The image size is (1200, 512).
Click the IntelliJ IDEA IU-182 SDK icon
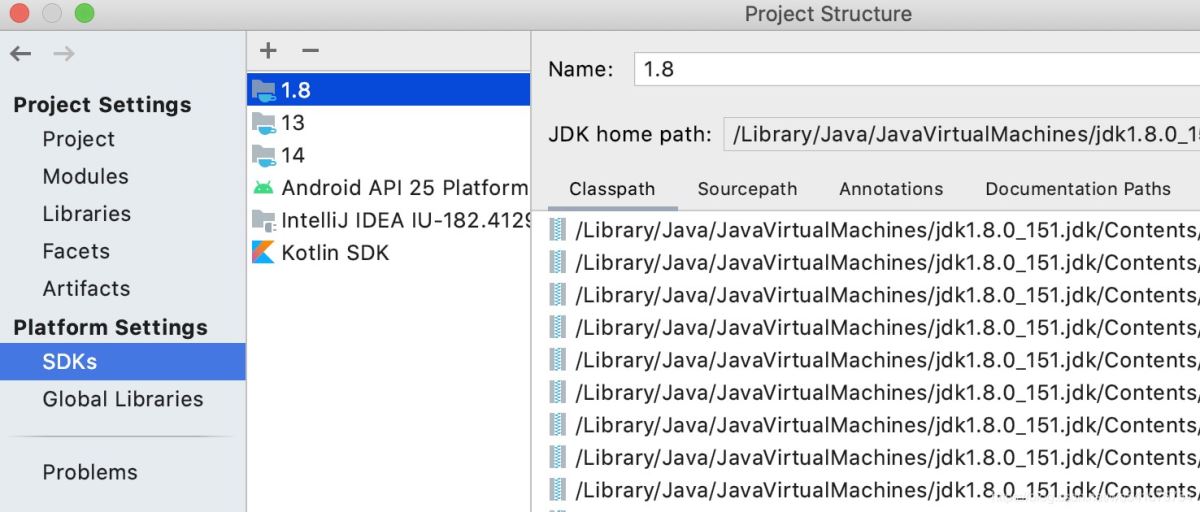(264, 220)
